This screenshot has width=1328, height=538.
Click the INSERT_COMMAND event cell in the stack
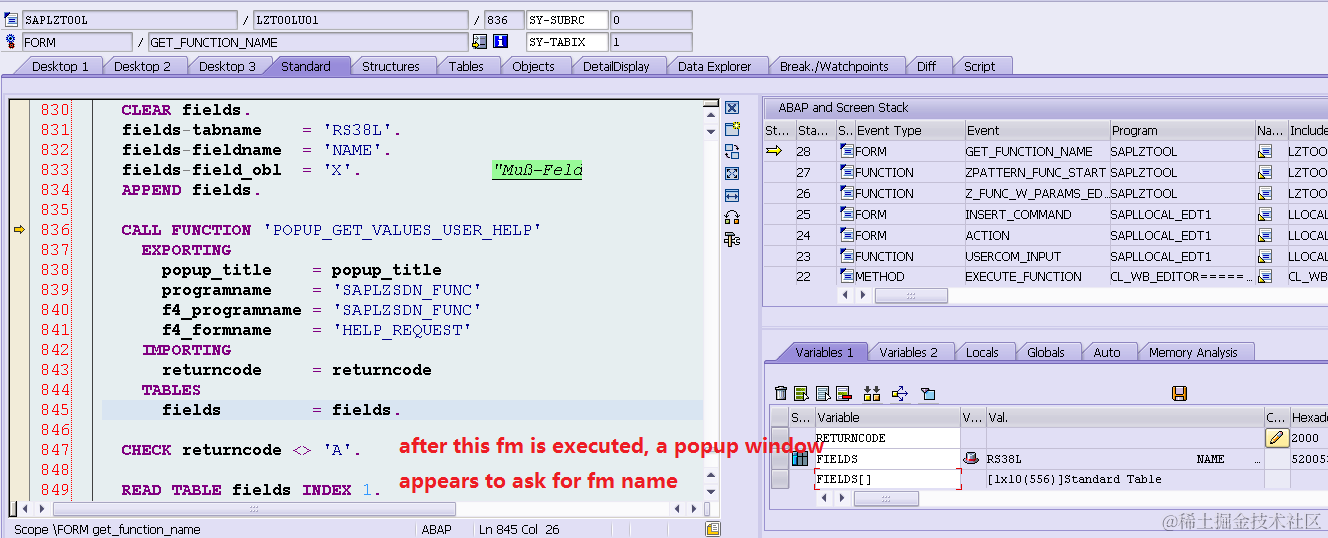(x=1037, y=214)
